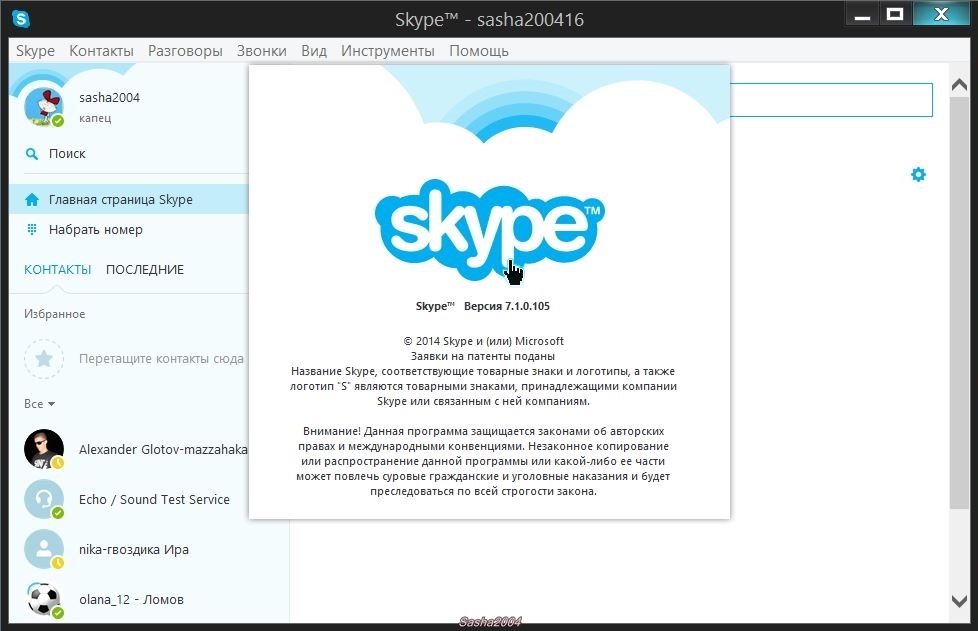This screenshot has width=978, height=631.
Task: Click the dial pad icon
Action: pos(32,230)
